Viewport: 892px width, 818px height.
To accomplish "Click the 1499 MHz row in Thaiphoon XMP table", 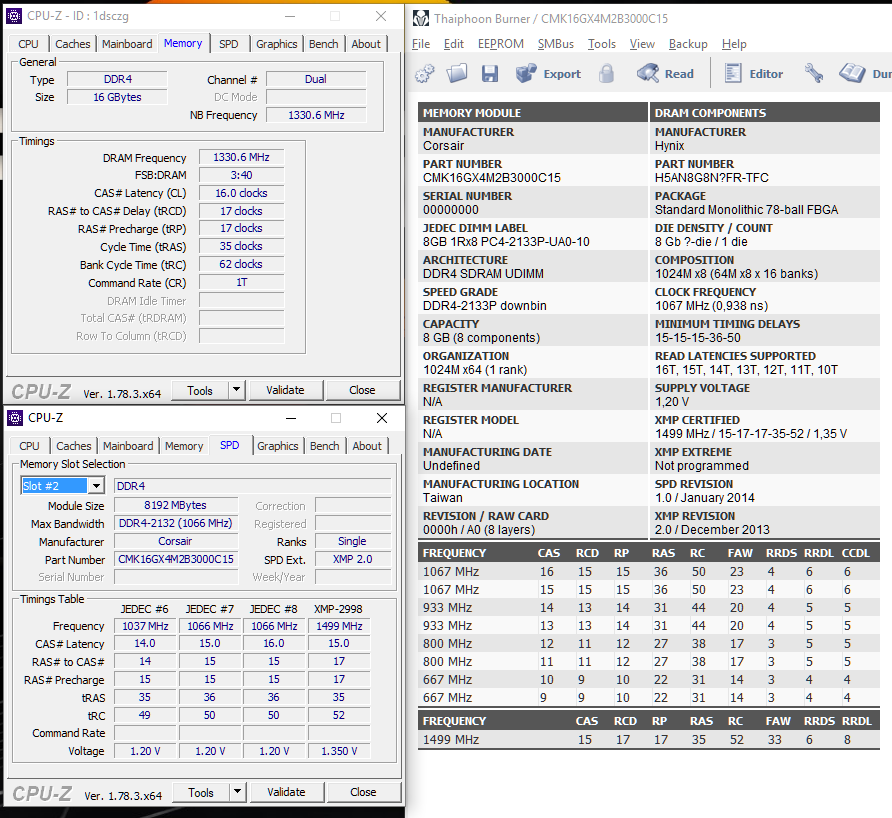I will 649,739.
